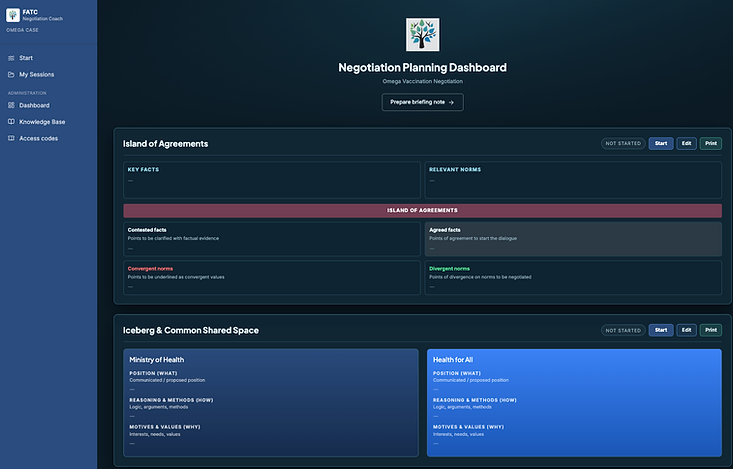The width and height of the screenshot is (733, 469).
Task: Click REASONING & METHODS under Health for All
Action: click(474, 400)
